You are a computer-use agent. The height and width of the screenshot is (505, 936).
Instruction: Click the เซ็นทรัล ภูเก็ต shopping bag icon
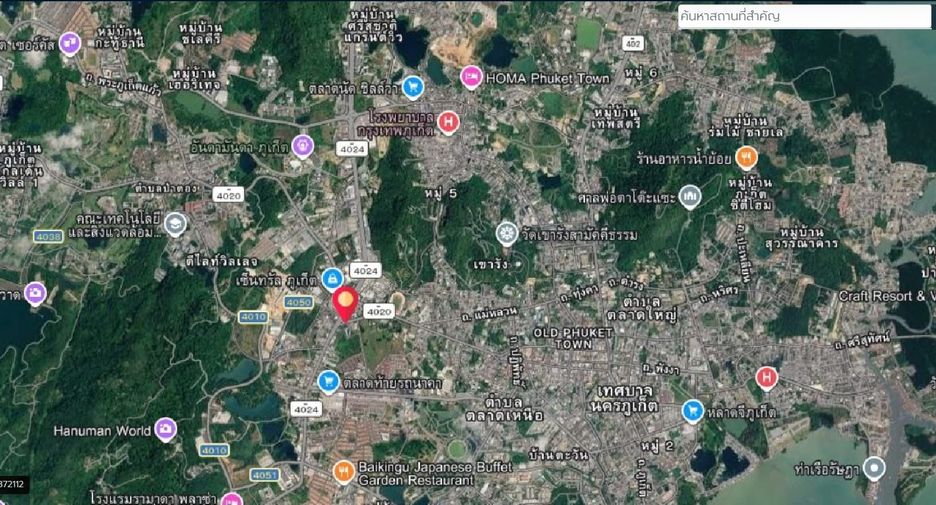332,279
